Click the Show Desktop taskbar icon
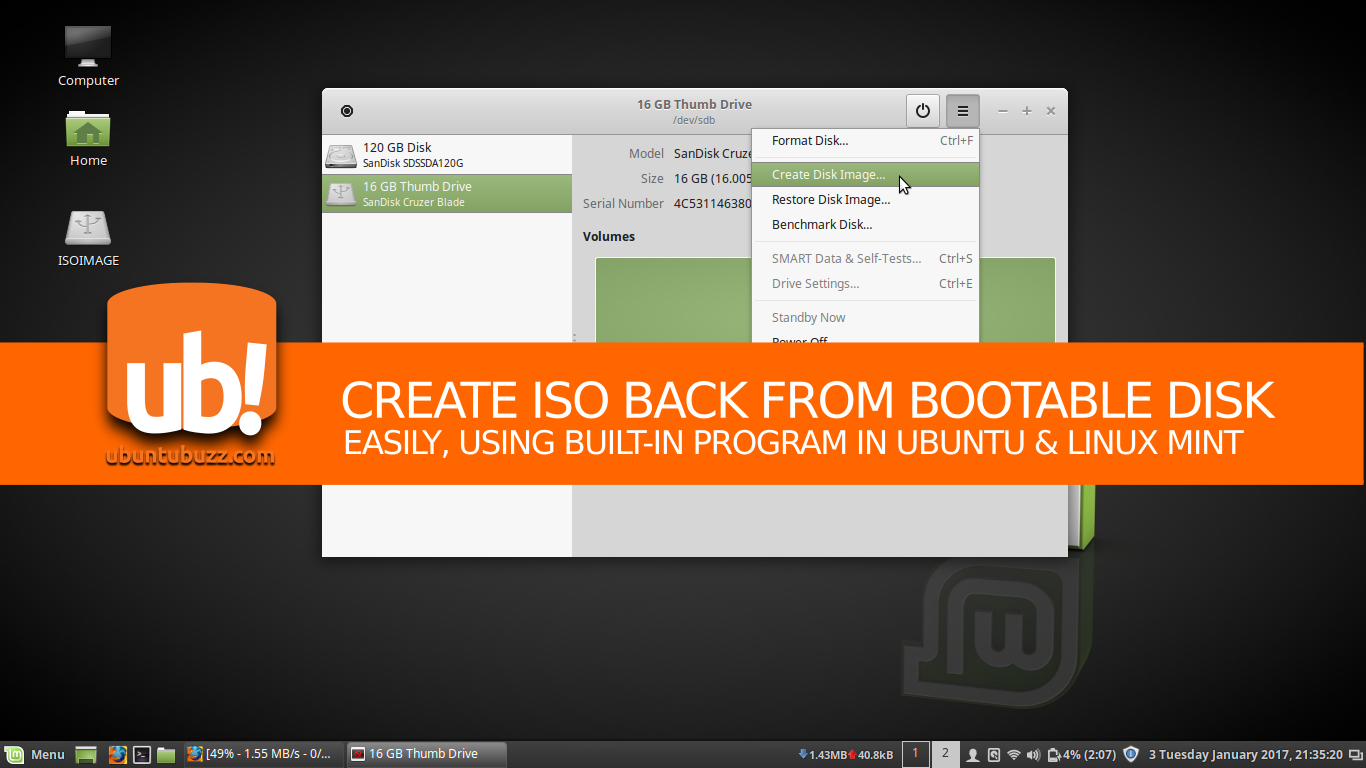Screen dimensions: 1366x768 click(x=87, y=755)
